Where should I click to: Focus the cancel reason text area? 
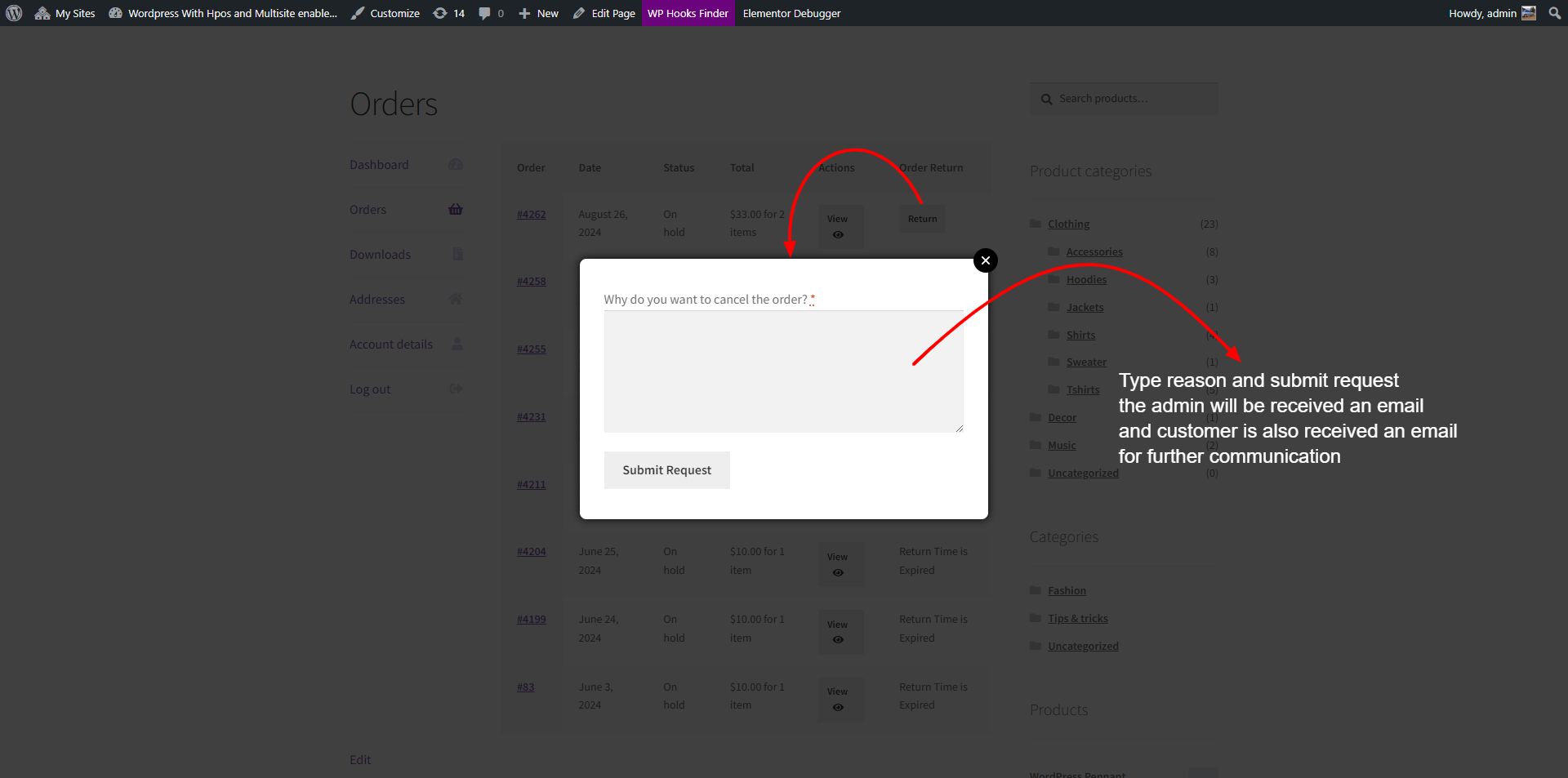[x=783, y=371]
